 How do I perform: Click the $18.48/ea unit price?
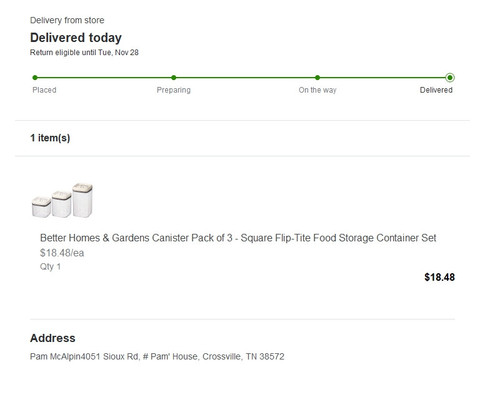(x=62, y=253)
